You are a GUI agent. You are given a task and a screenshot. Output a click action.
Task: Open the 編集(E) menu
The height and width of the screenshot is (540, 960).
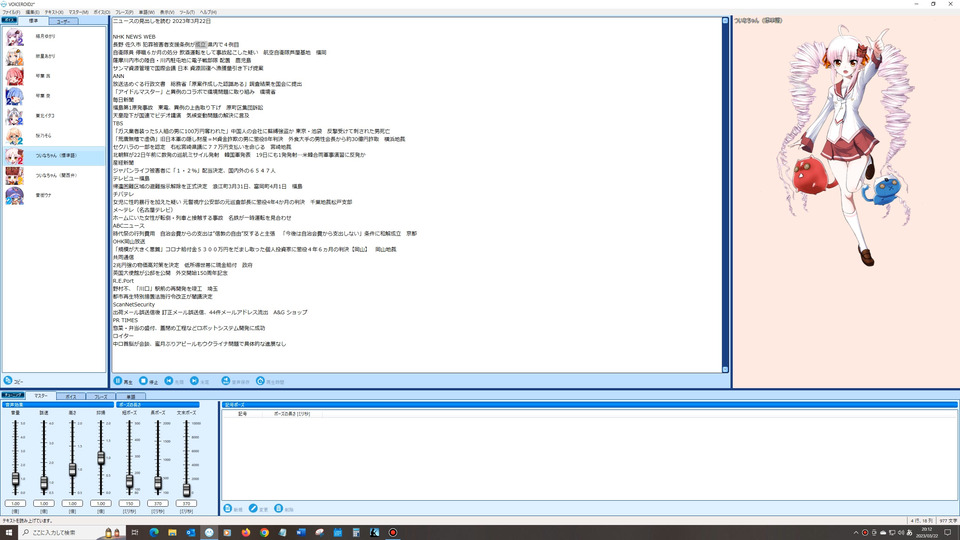click(32, 12)
